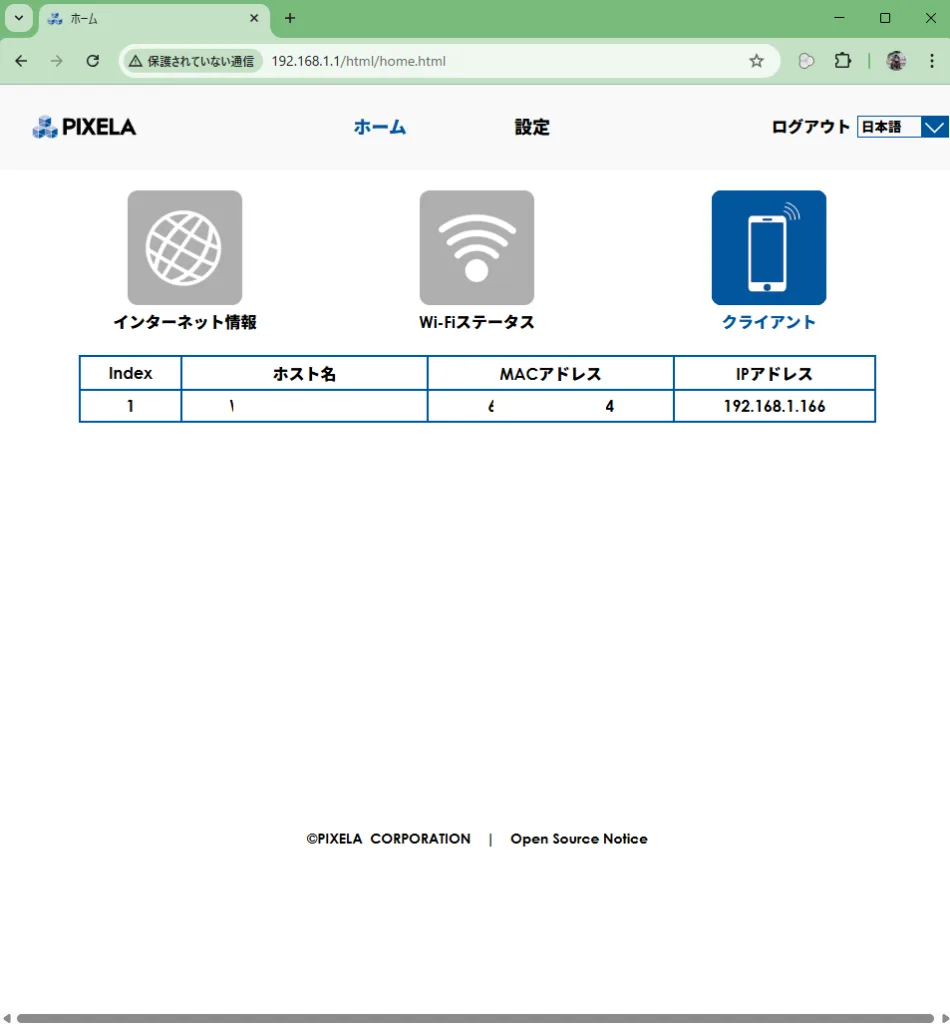950x1024 pixels.
Task: Go back with the browser back arrow
Action: click(21, 61)
